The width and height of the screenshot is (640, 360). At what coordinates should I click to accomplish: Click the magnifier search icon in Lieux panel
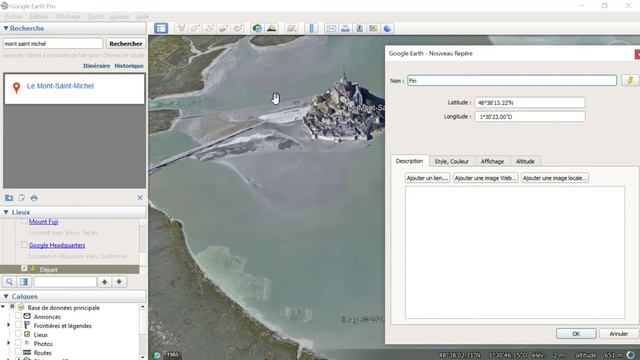pyautogui.click(x=9, y=282)
